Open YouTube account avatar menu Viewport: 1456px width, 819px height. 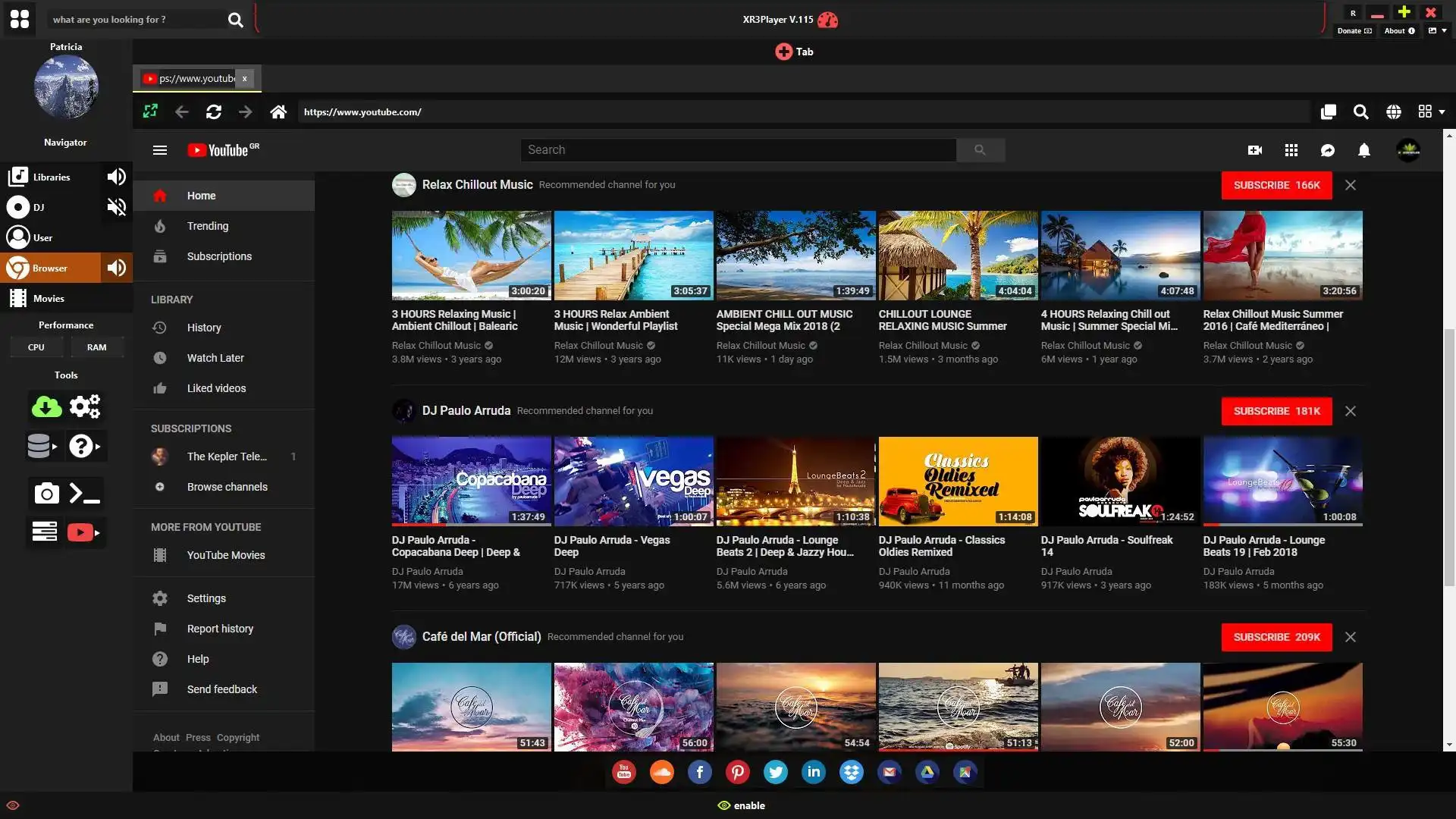pyautogui.click(x=1408, y=150)
